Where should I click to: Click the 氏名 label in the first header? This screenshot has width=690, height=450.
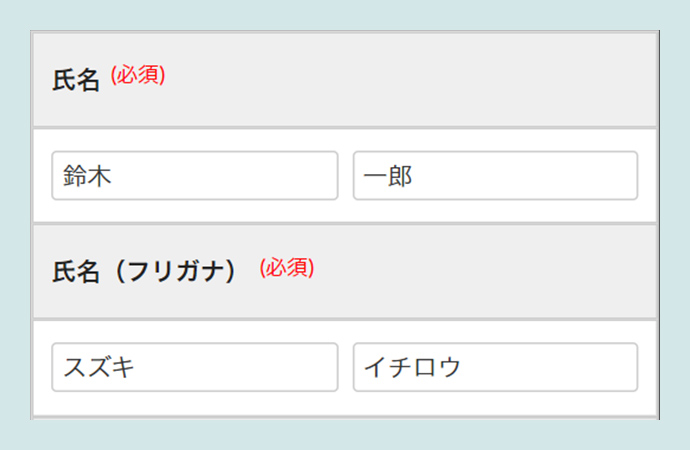pyautogui.click(x=77, y=80)
